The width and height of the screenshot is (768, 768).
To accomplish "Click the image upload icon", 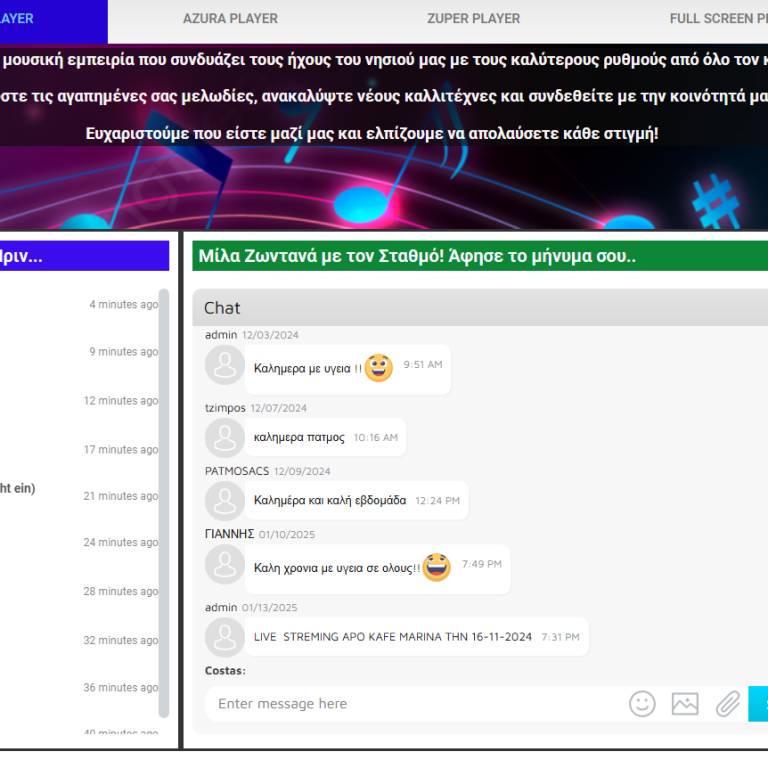I will tap(685, 703).
